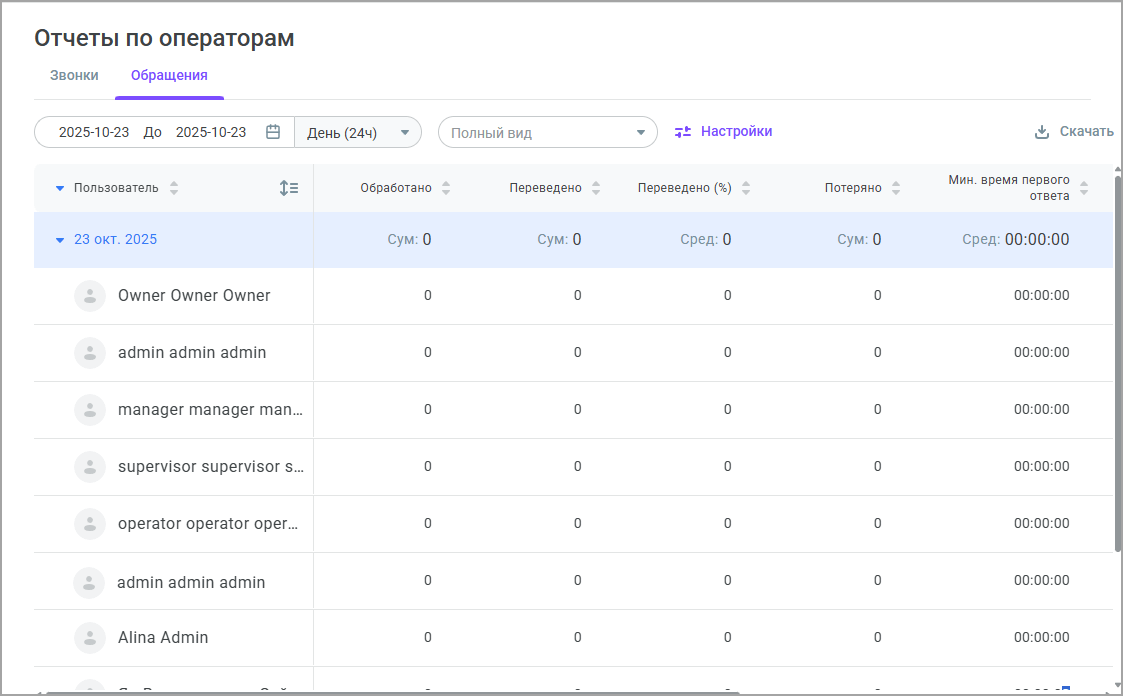Click the Настройки sliders icon
This screenshot has width=1123, height=696.
[683, 132]
